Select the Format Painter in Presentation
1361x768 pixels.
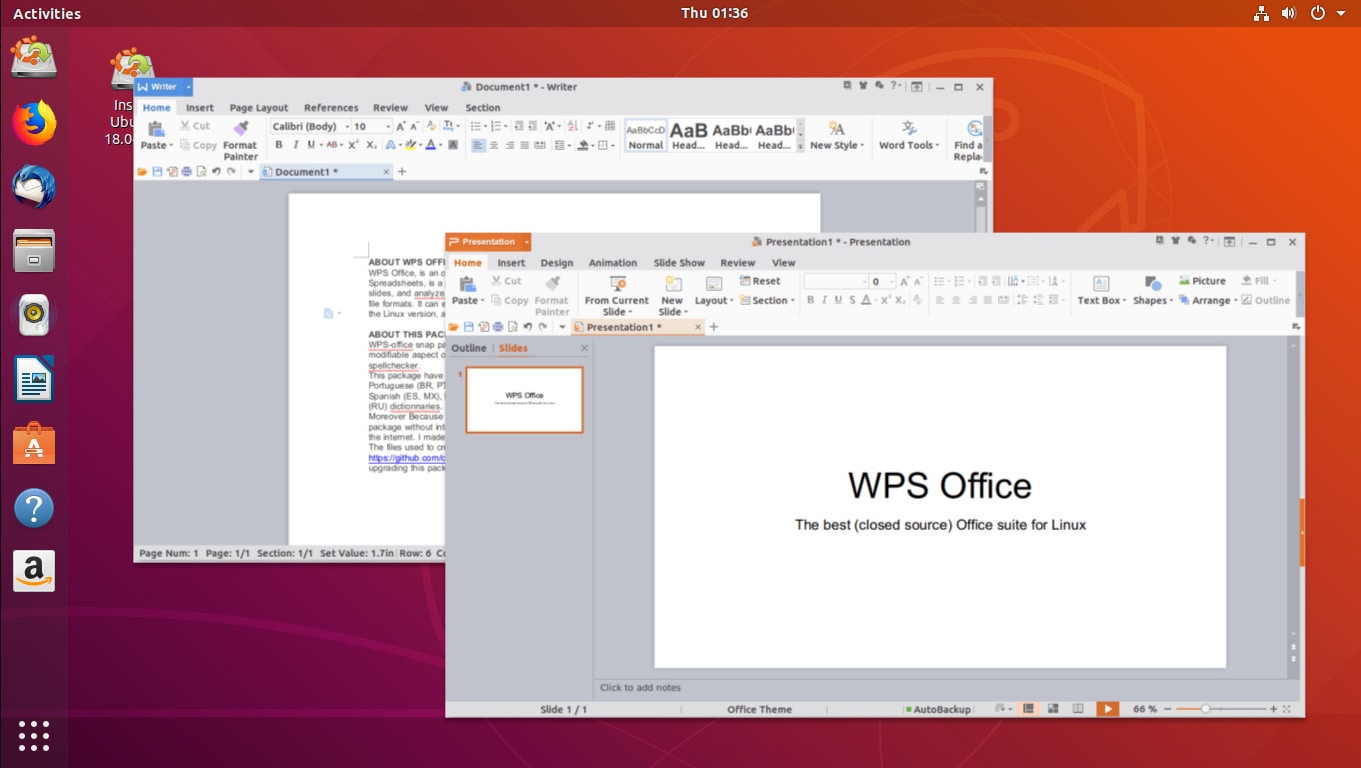(x=552, y=297)
